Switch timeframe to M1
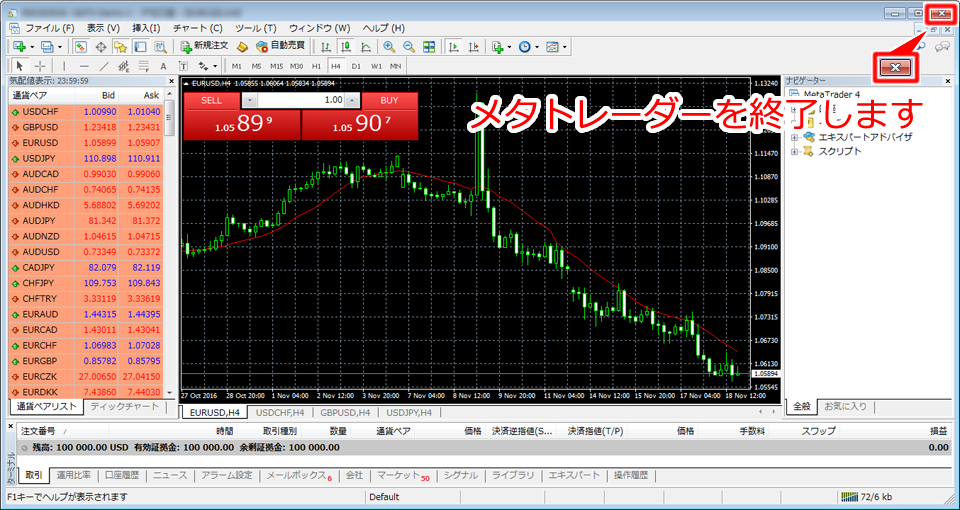960x510 pixels. pos(237,66)
